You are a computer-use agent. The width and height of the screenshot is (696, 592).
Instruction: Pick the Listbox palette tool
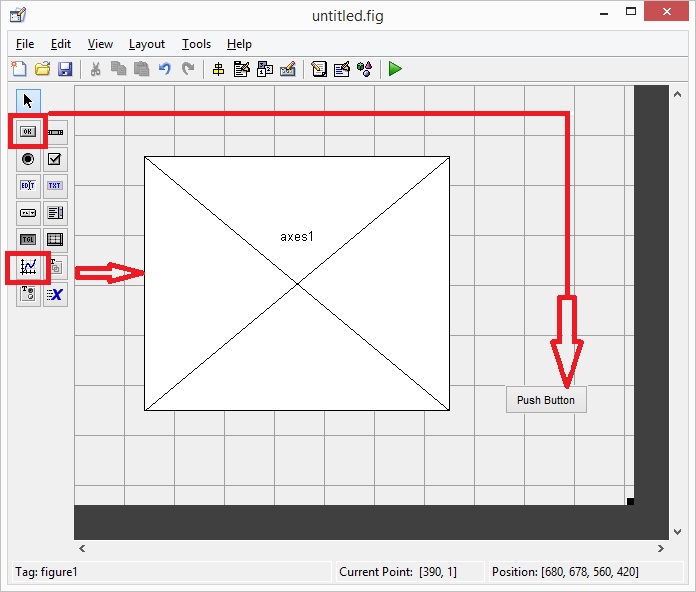(55, 213)
